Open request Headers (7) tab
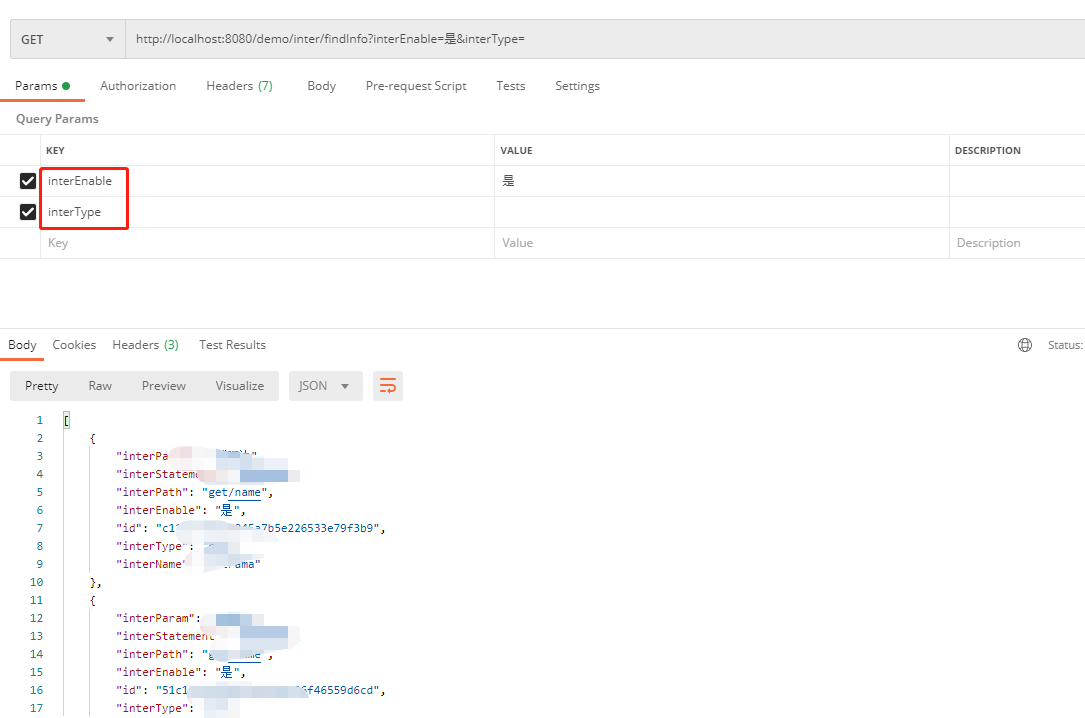Viewport: 1085px width, 718px height. (x=239, y=86)
